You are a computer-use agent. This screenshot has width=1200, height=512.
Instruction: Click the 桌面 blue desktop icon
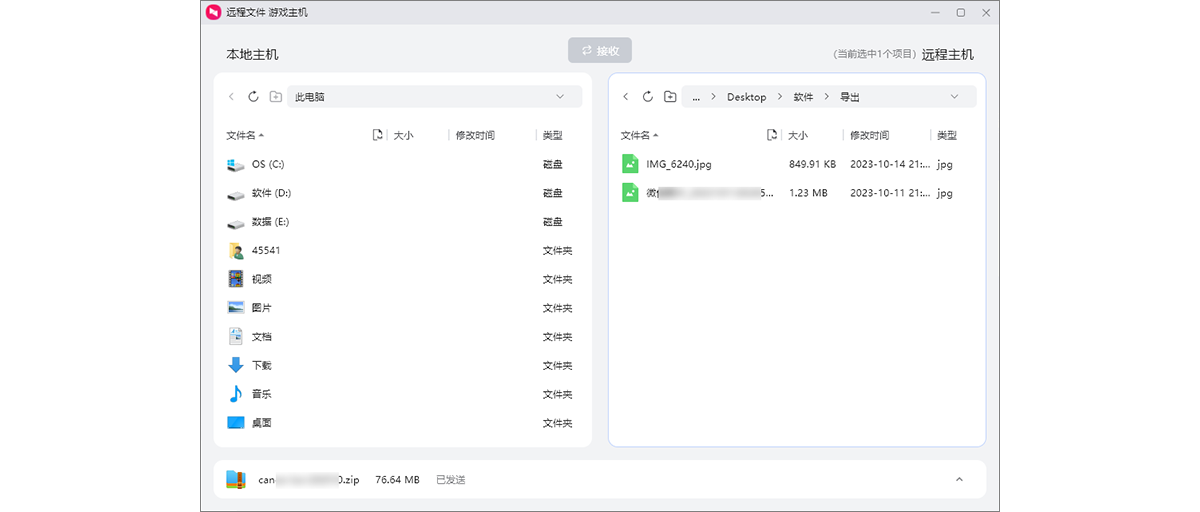(236, 422)
